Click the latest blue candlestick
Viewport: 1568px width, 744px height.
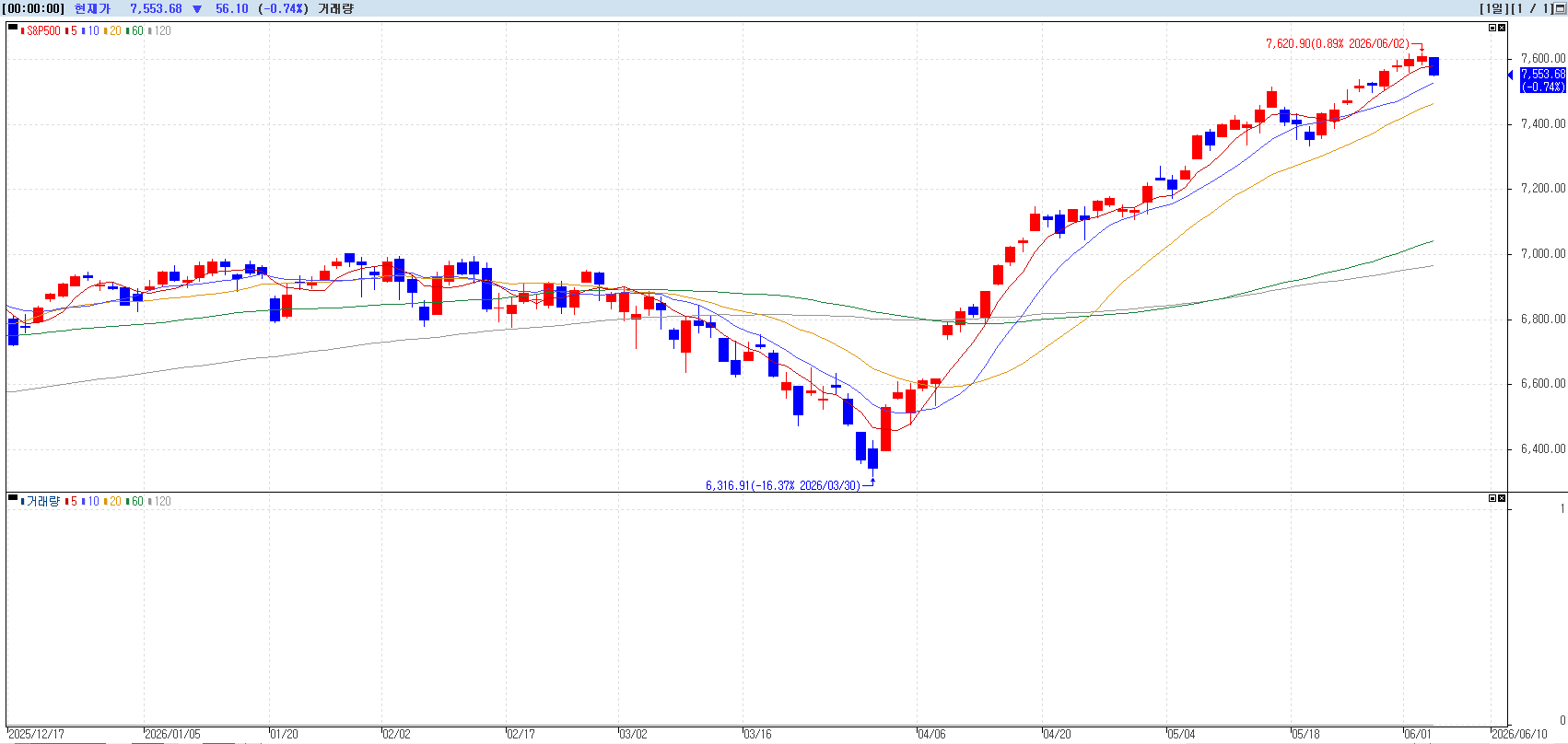pos(1433,66)
